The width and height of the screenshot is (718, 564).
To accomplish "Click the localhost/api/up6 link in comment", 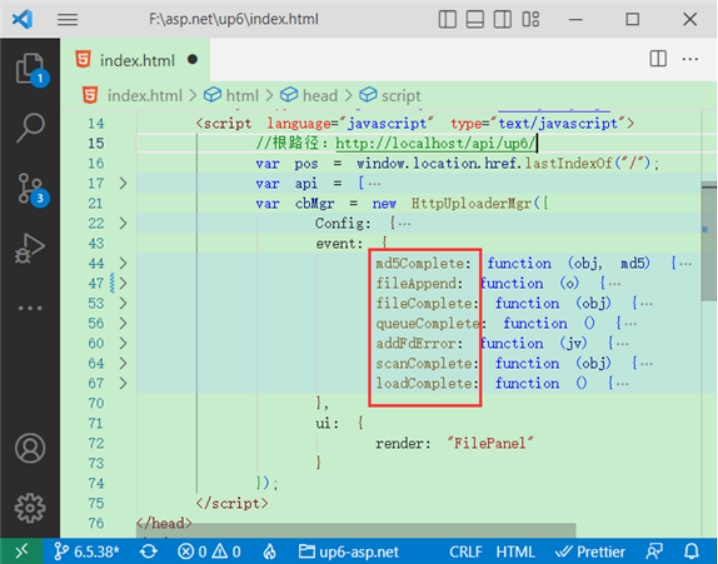I will pyautogui.click(x=435, y=144).
